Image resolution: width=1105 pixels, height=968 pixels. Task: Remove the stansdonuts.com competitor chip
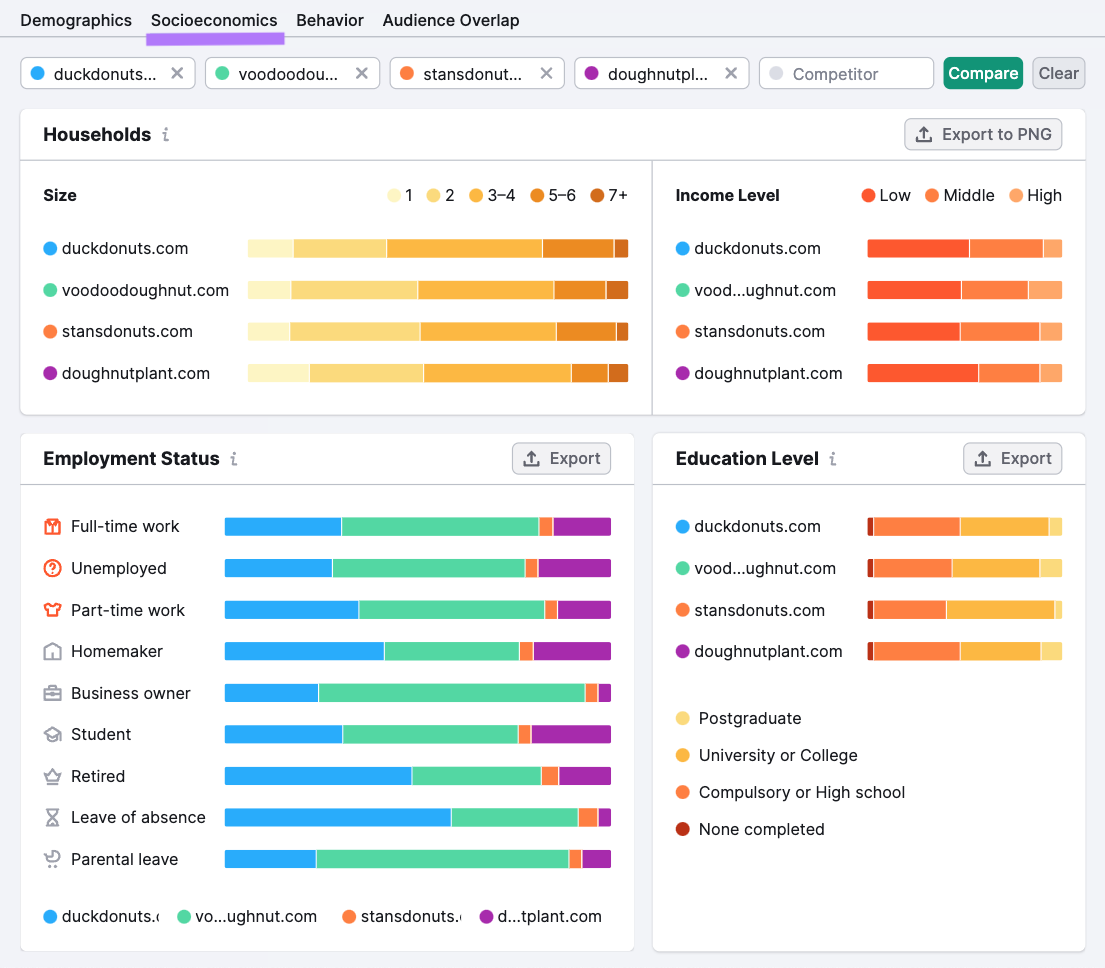pyautogui.click(x=545, y=72)
